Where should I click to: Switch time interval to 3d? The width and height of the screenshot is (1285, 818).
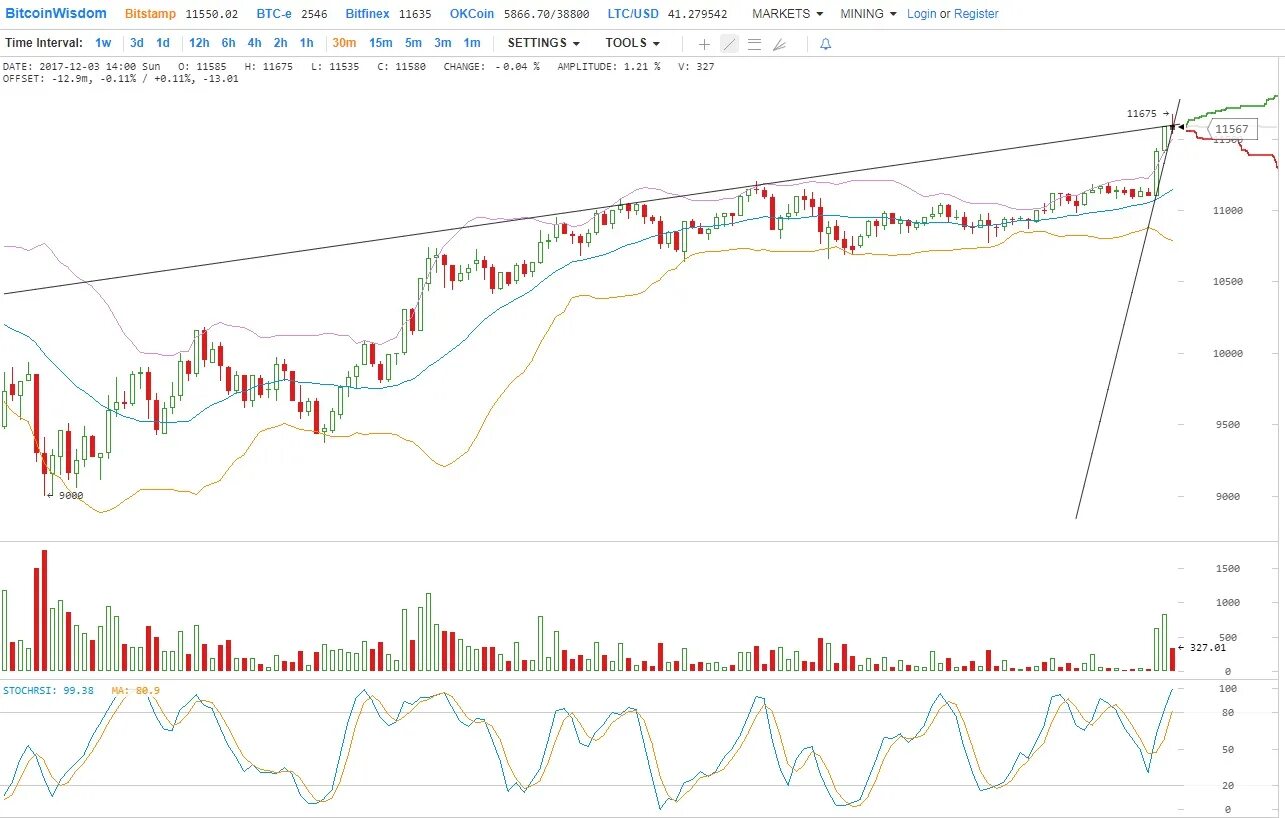coord(137,43)
